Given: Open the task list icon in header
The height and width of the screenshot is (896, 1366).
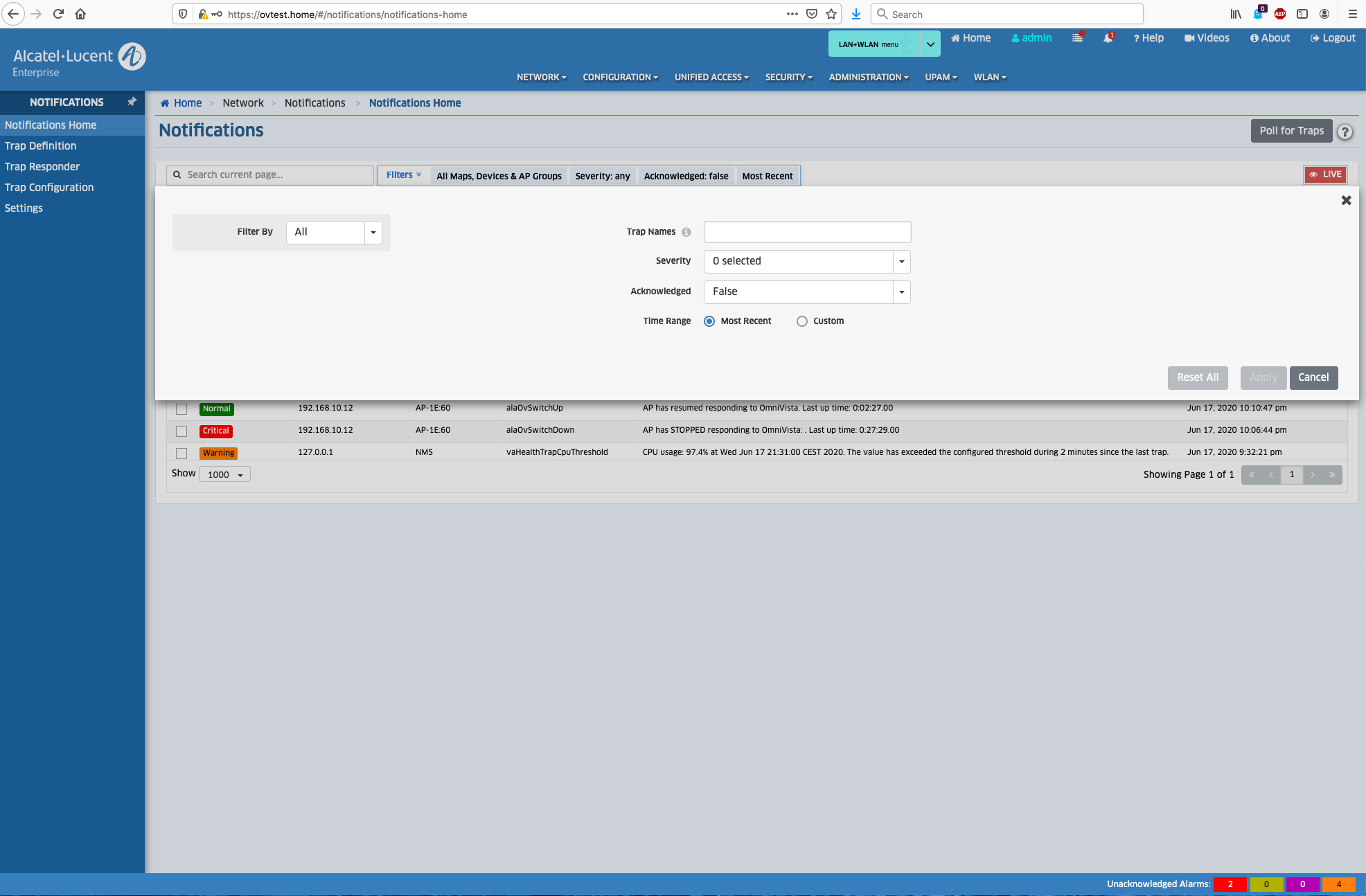Looking at the screenshot, I should click(1077, 38).
